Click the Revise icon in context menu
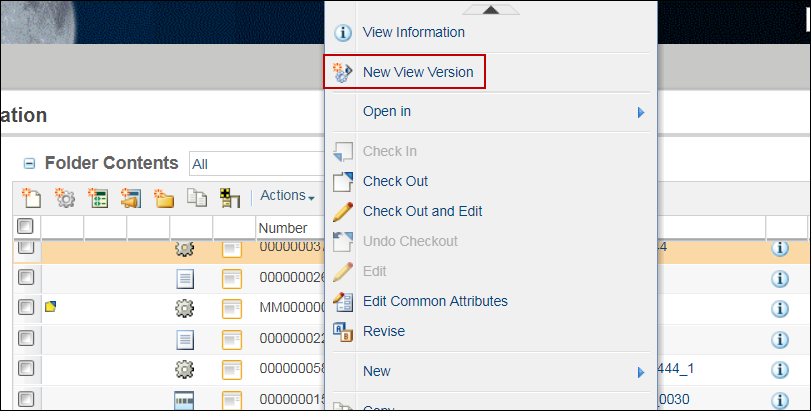Viewport: 811px width, 411px height. coord(343,331)
